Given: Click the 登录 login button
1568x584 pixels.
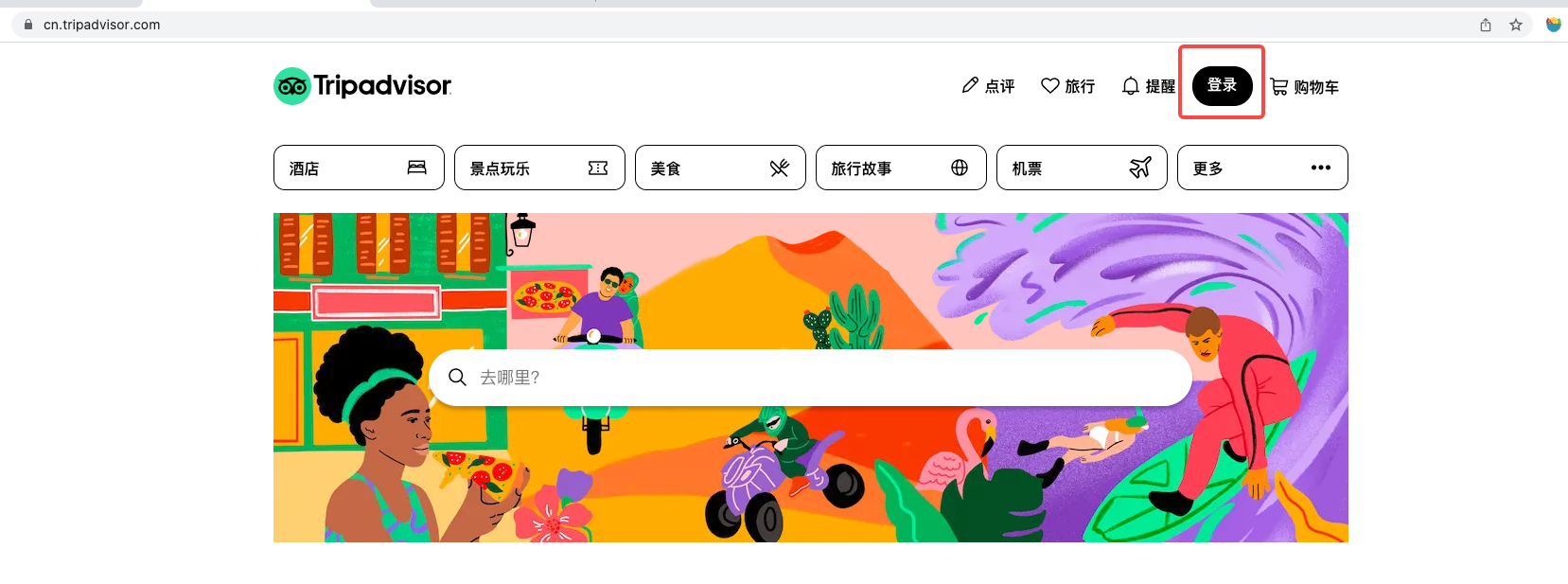Looking at the screenshot, I should [x=1222, y=85].
